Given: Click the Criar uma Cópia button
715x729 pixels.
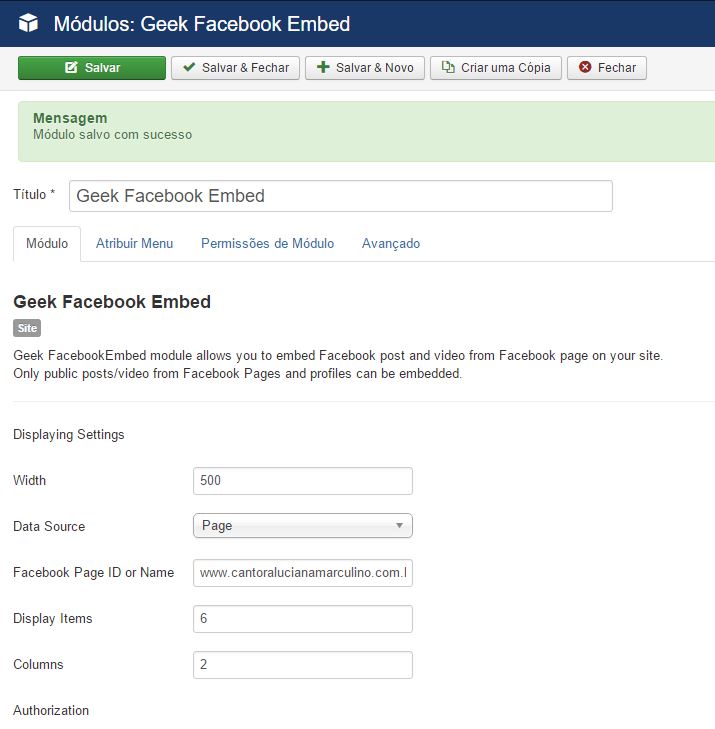Looking at the screenshot, I should [x=496, y=68].
